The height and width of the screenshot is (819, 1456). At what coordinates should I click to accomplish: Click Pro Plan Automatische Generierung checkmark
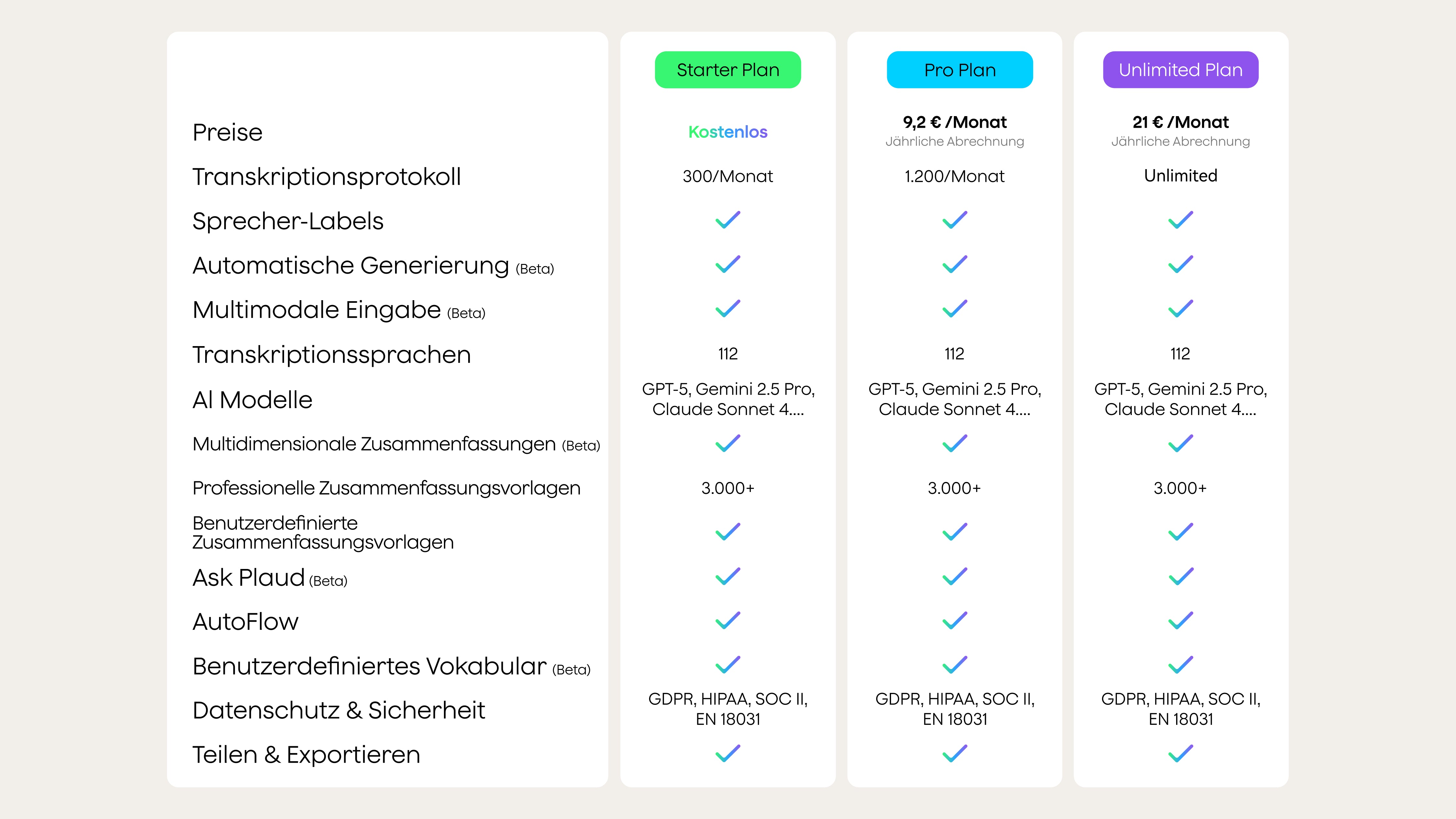tap(955, 265)
